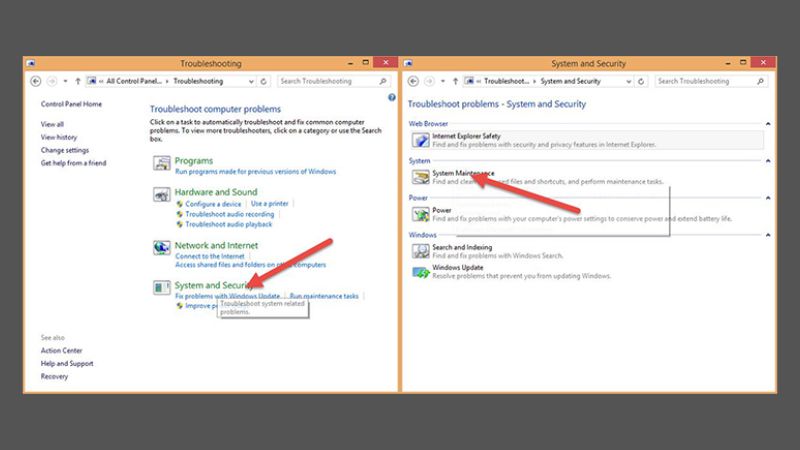The image size is (800, 450).
Task: Open Change settings link
Action: pyautogui.click(x=65, y=150)
